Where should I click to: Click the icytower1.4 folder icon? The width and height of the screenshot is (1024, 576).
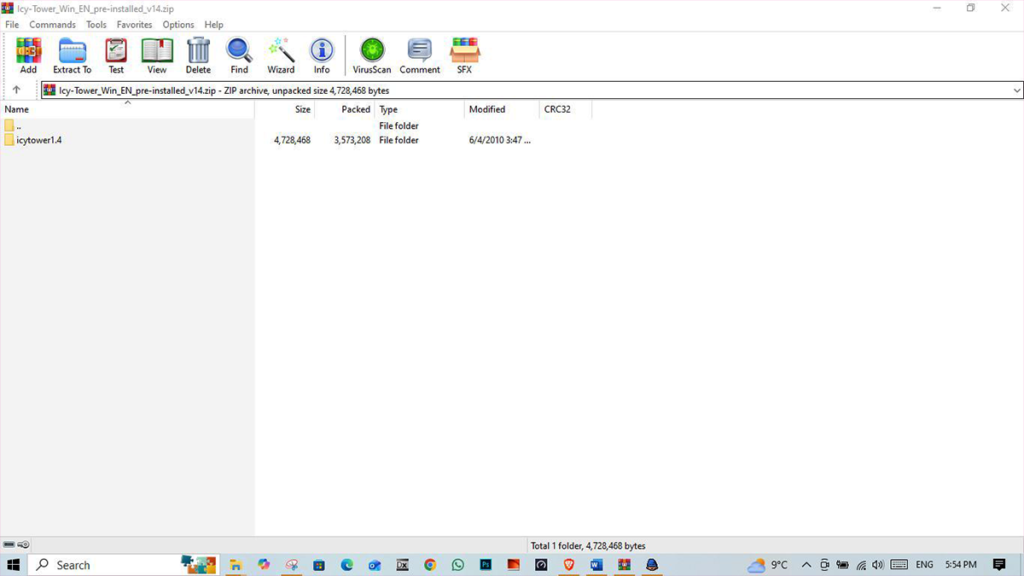click(x=8, y=140)
